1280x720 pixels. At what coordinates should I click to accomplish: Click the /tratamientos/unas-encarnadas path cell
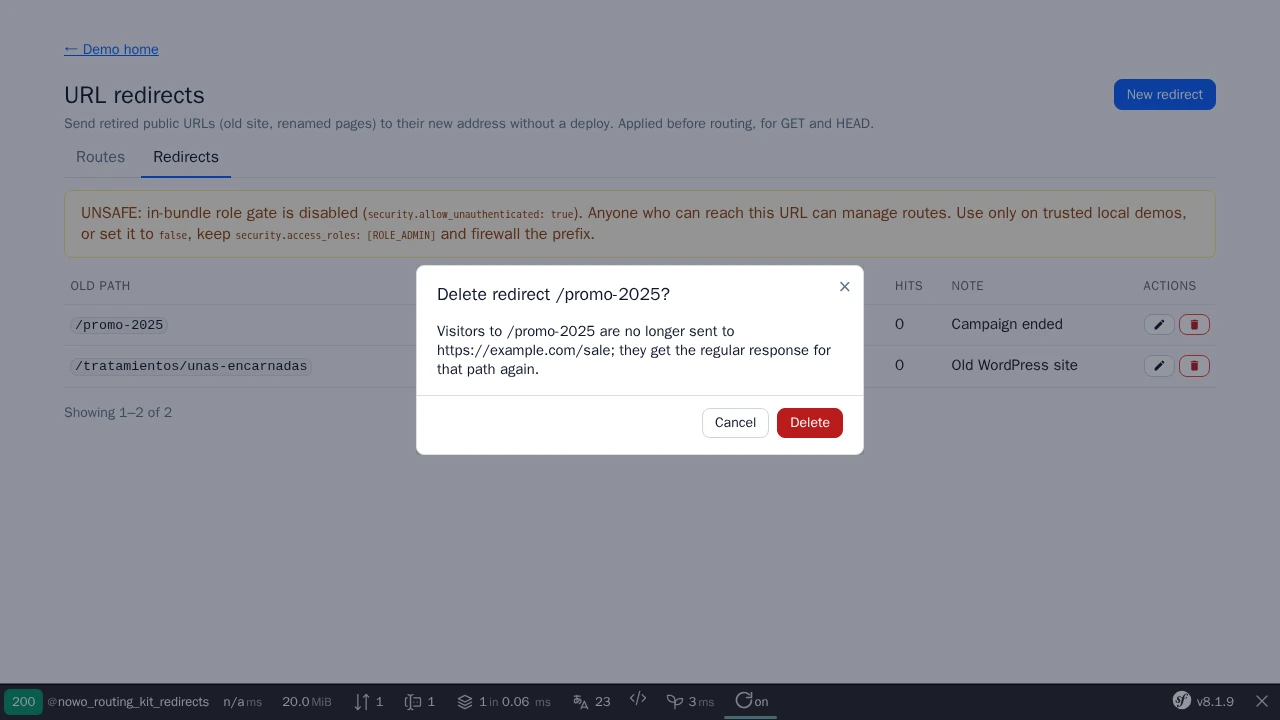pyautogui.click(x=191, y=366)
